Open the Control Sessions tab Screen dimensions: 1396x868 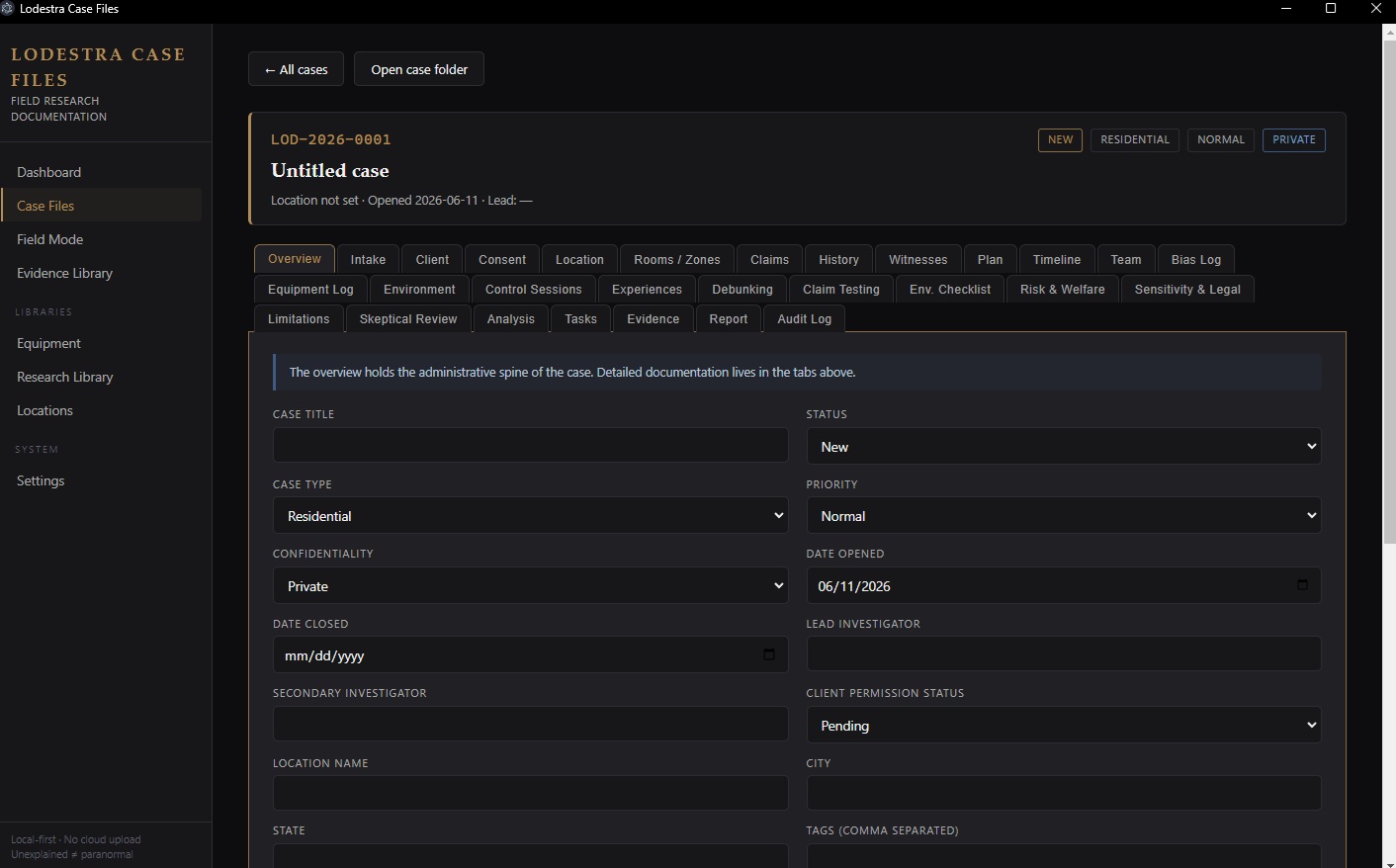click(x=534, y=289)
